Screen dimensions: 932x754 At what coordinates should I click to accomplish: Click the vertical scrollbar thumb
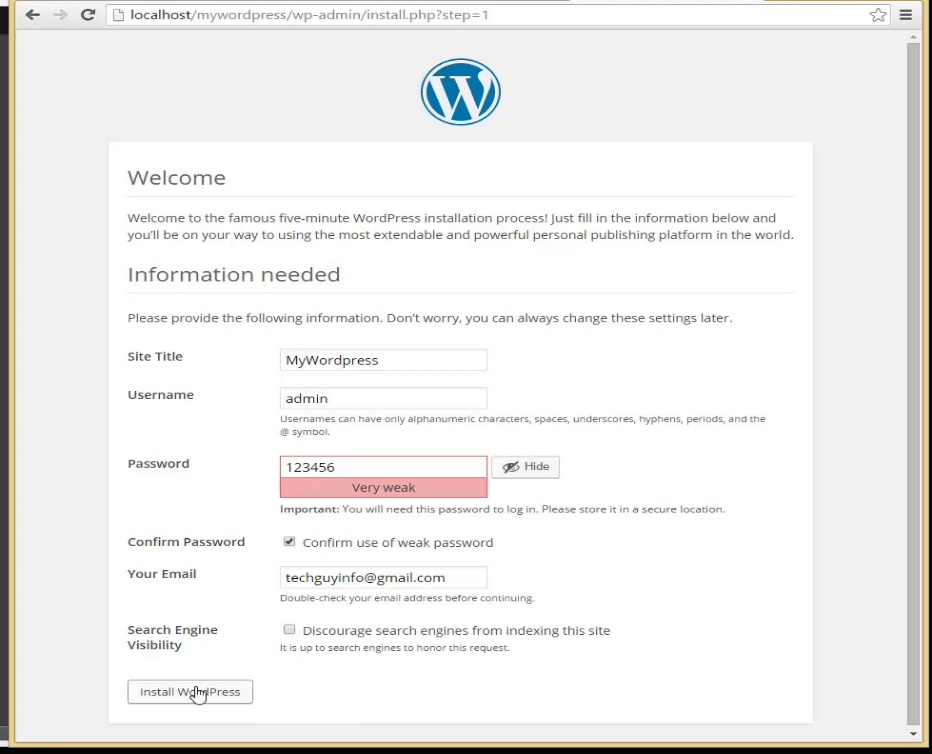tap(914, 383)
